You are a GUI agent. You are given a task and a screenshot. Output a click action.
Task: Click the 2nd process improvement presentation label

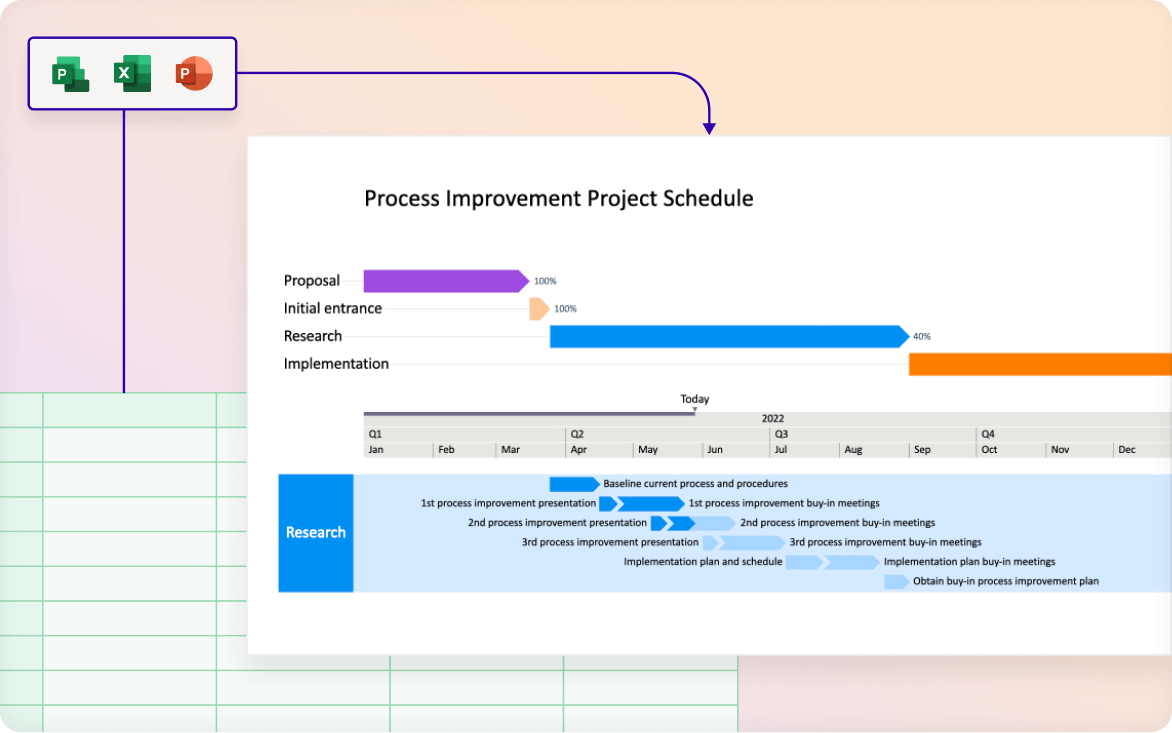coord(557,523)
